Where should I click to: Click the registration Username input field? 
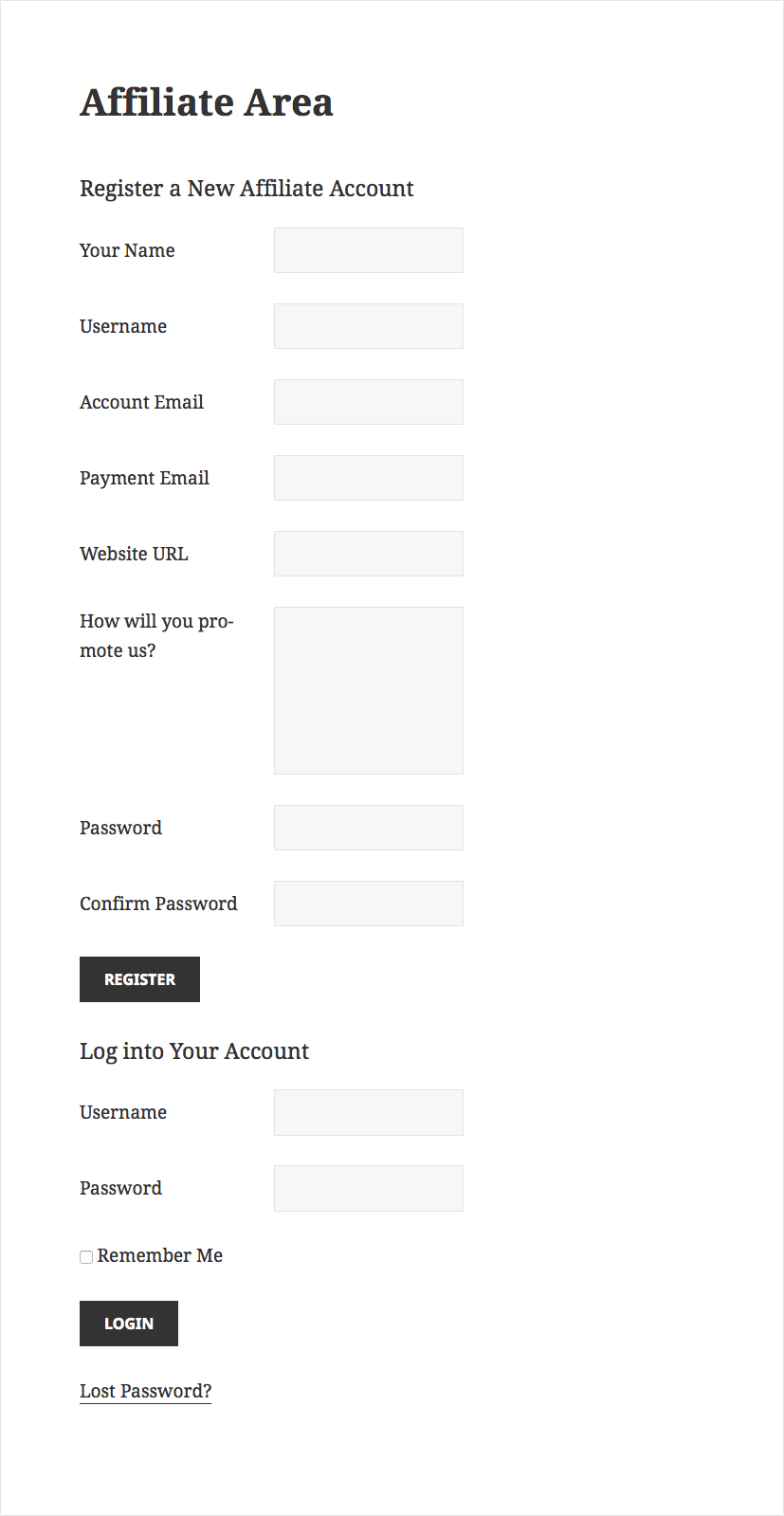point(368,325)
